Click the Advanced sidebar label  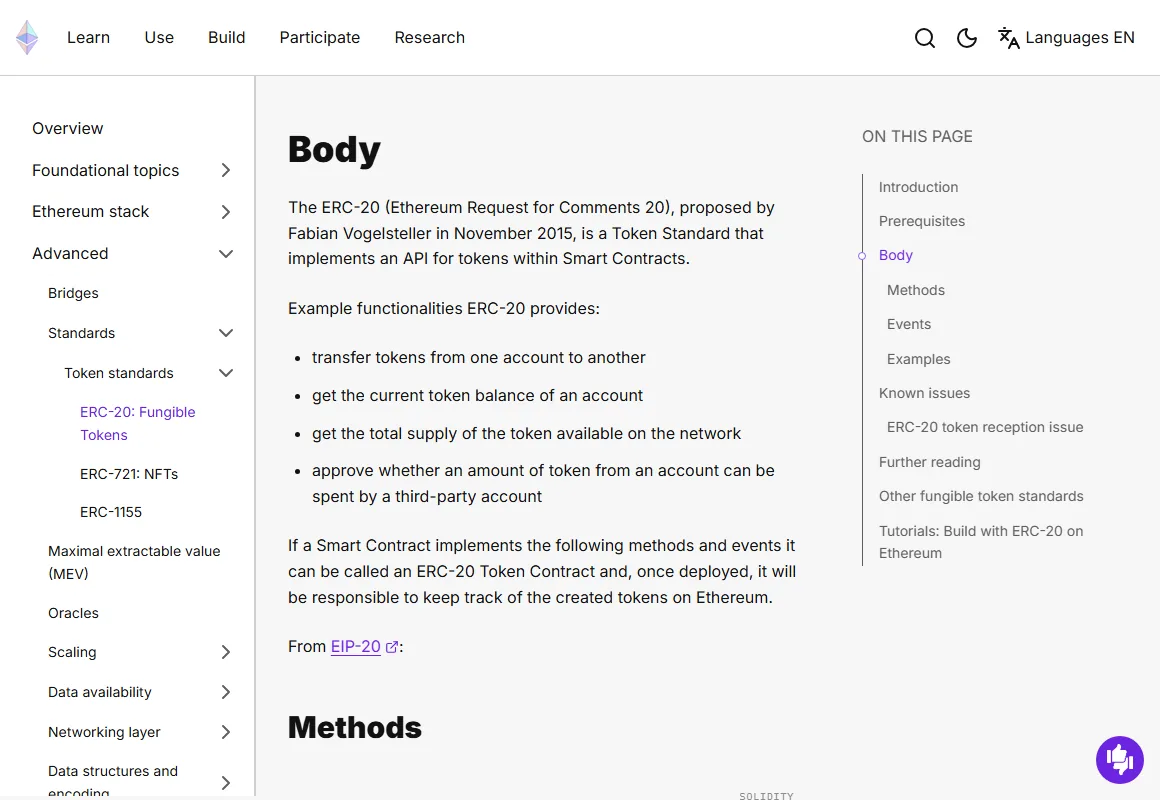tap(70, 254)
